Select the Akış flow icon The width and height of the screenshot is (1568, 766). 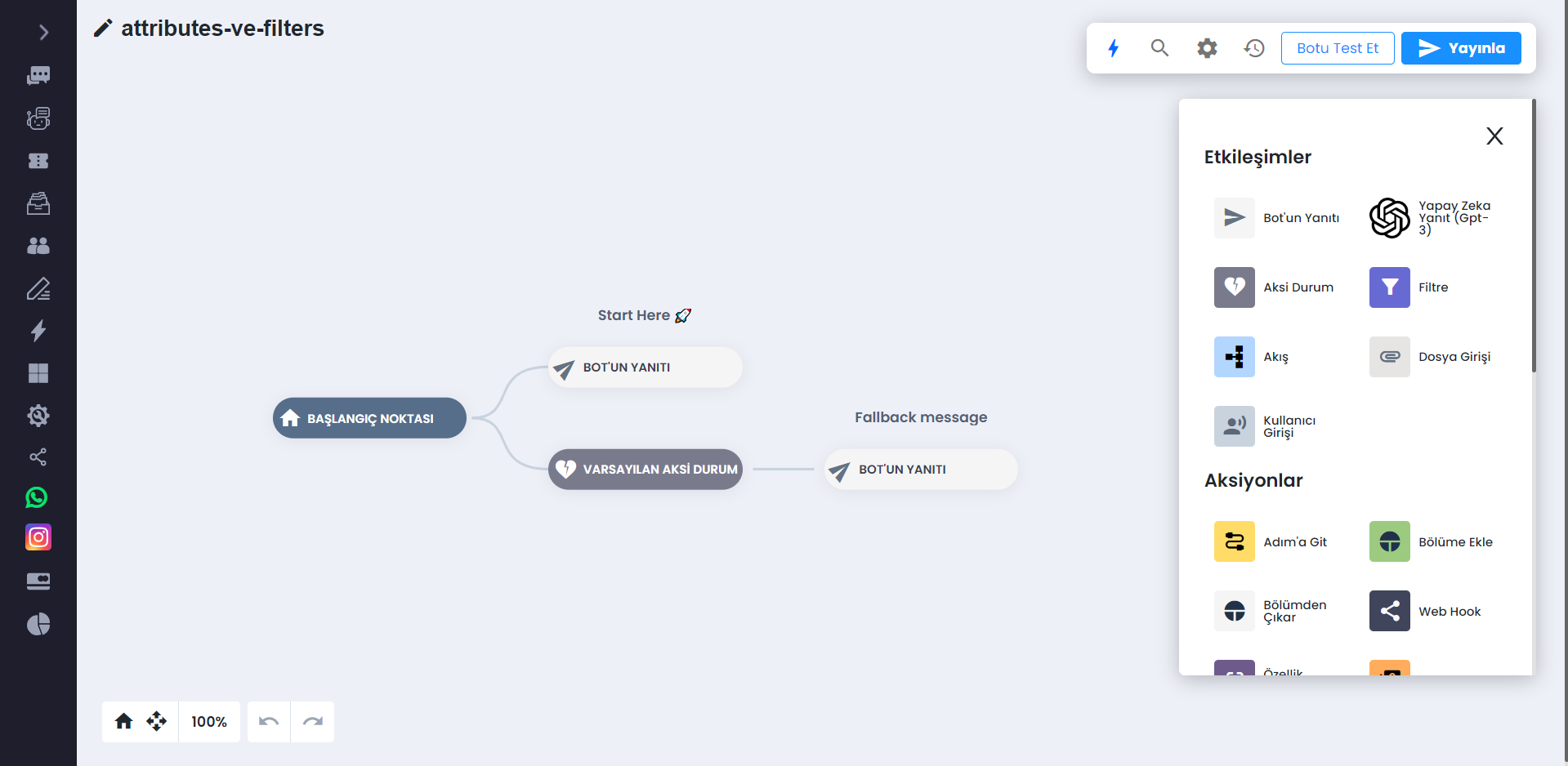[x=1234, y=357]
